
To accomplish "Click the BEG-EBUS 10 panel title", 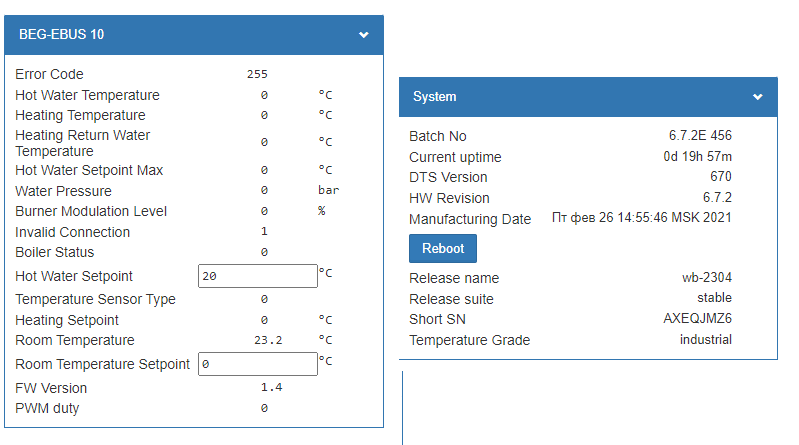I will (x=61, y=35).
